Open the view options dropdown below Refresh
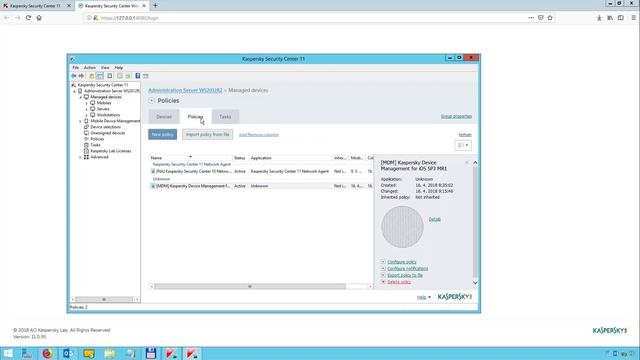Image resolution: width=640 pixels, height=360 pixels. [463, 145]
